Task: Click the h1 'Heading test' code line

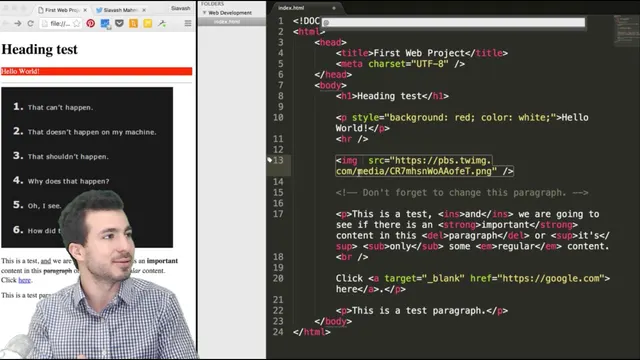Action: (x=392, y=96)
